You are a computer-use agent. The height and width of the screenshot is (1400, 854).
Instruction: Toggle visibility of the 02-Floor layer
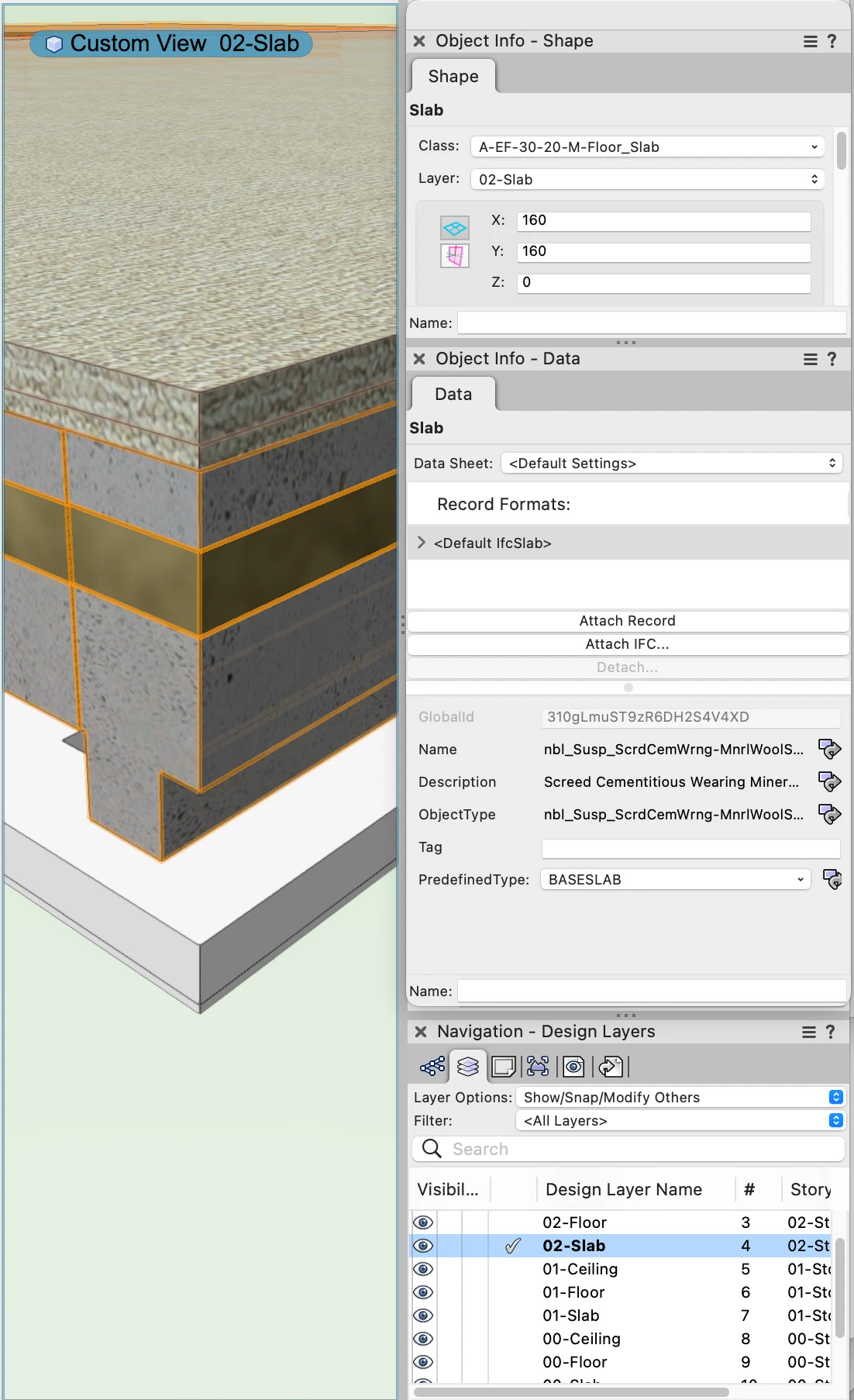pos(423,1222)
